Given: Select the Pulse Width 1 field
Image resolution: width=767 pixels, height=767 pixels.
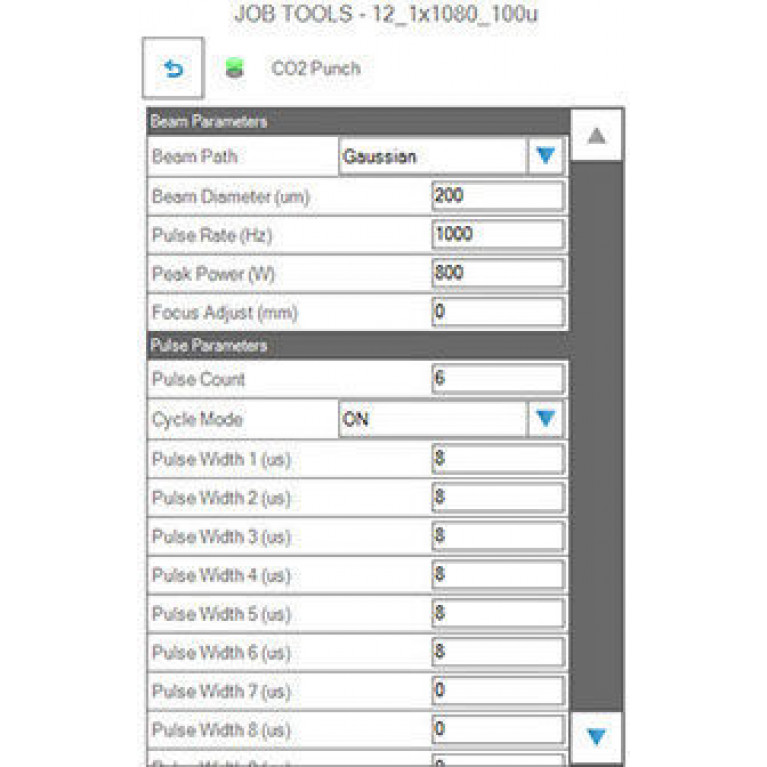Looking at the screenshot, I should point(498,459).
